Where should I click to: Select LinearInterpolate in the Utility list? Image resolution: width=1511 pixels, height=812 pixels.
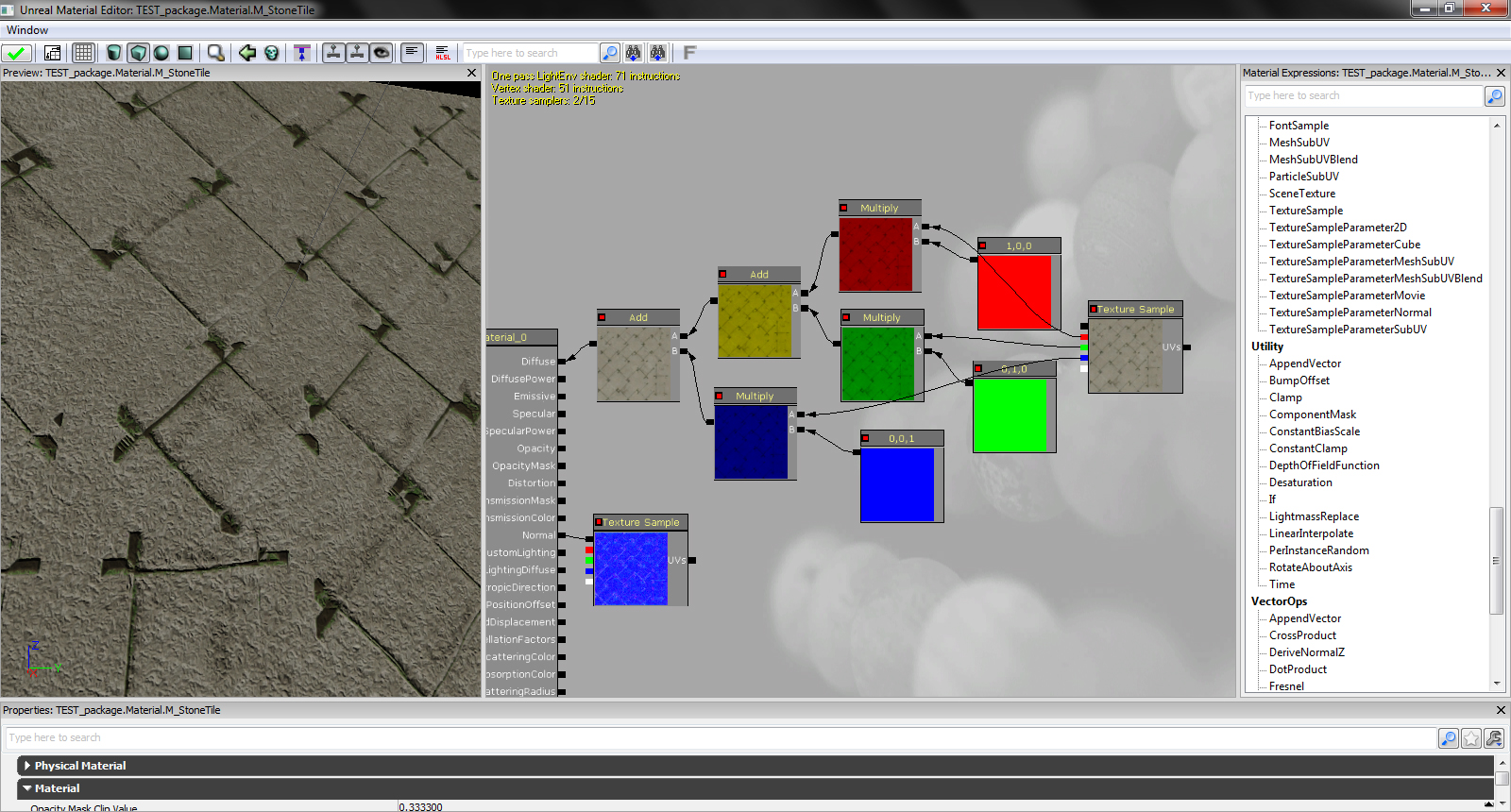[x=1311, y=533]
